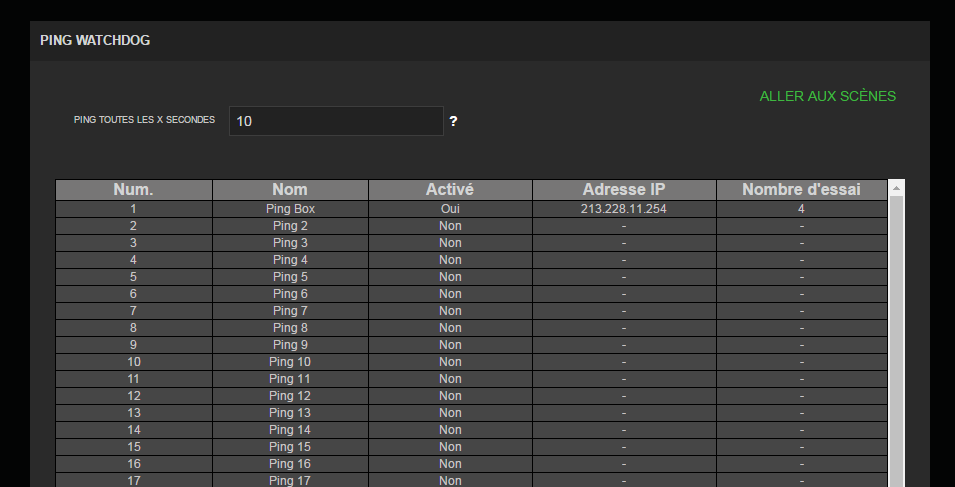
Task: Click the Activé column header
Action: [450, 189]
